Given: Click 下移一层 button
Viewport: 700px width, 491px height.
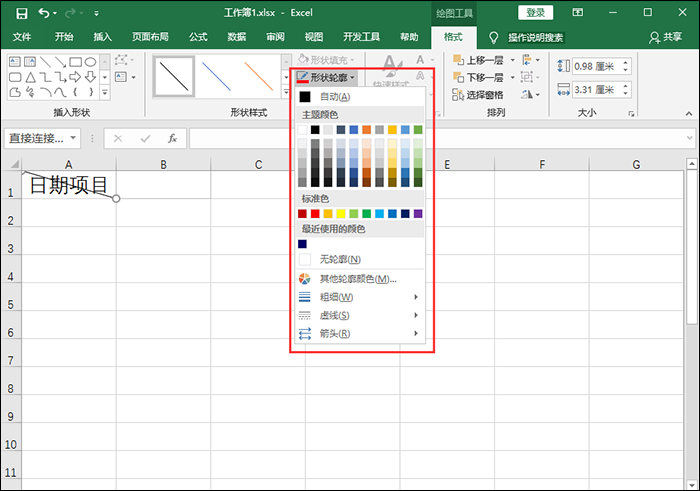Looking at the screenshot, I should pyautogui.click(x=478, y=77).
